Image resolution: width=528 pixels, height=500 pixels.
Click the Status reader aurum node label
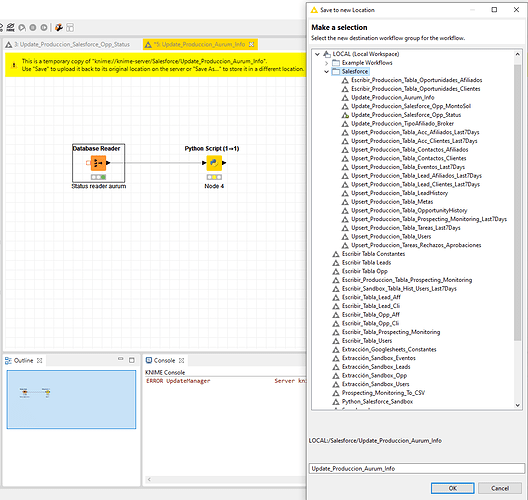pos(99,186)
